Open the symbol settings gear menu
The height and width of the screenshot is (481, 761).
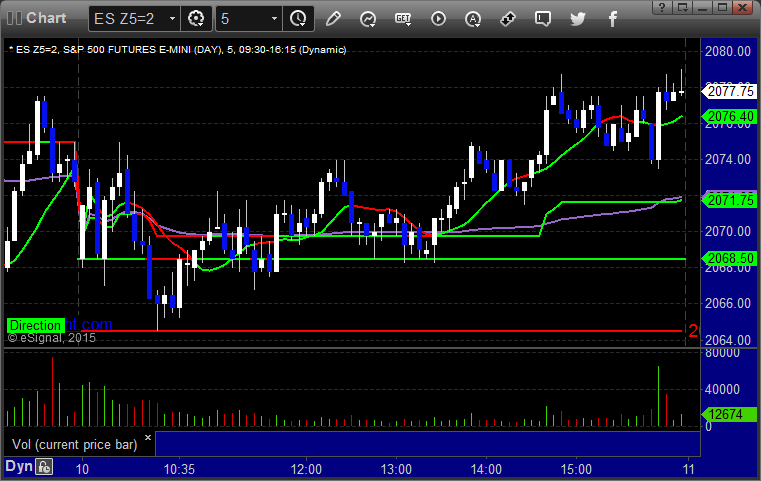196,19
